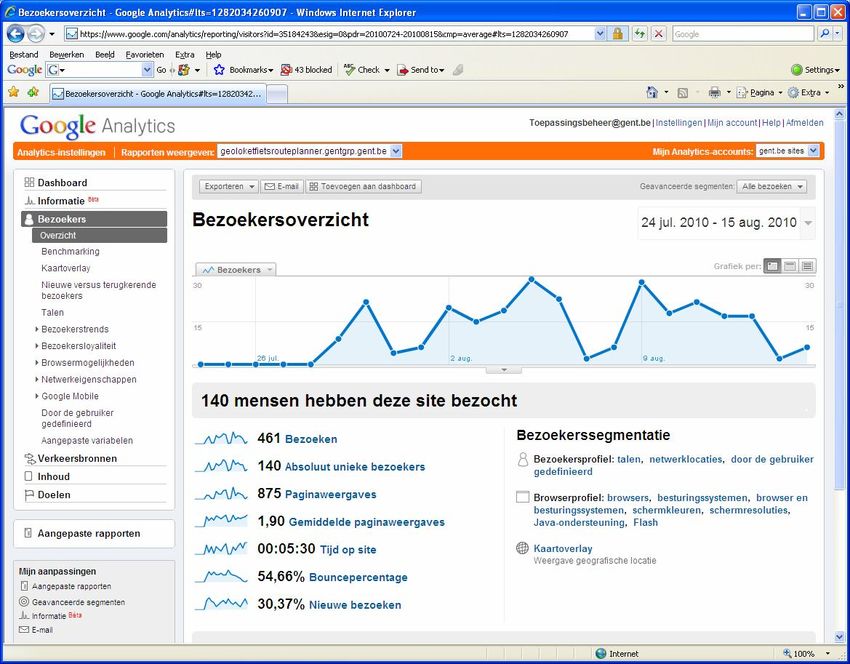Click the 43 blocked popup blocker icon
This screenshot has width=850, height=664.
(x=286, y=70)
